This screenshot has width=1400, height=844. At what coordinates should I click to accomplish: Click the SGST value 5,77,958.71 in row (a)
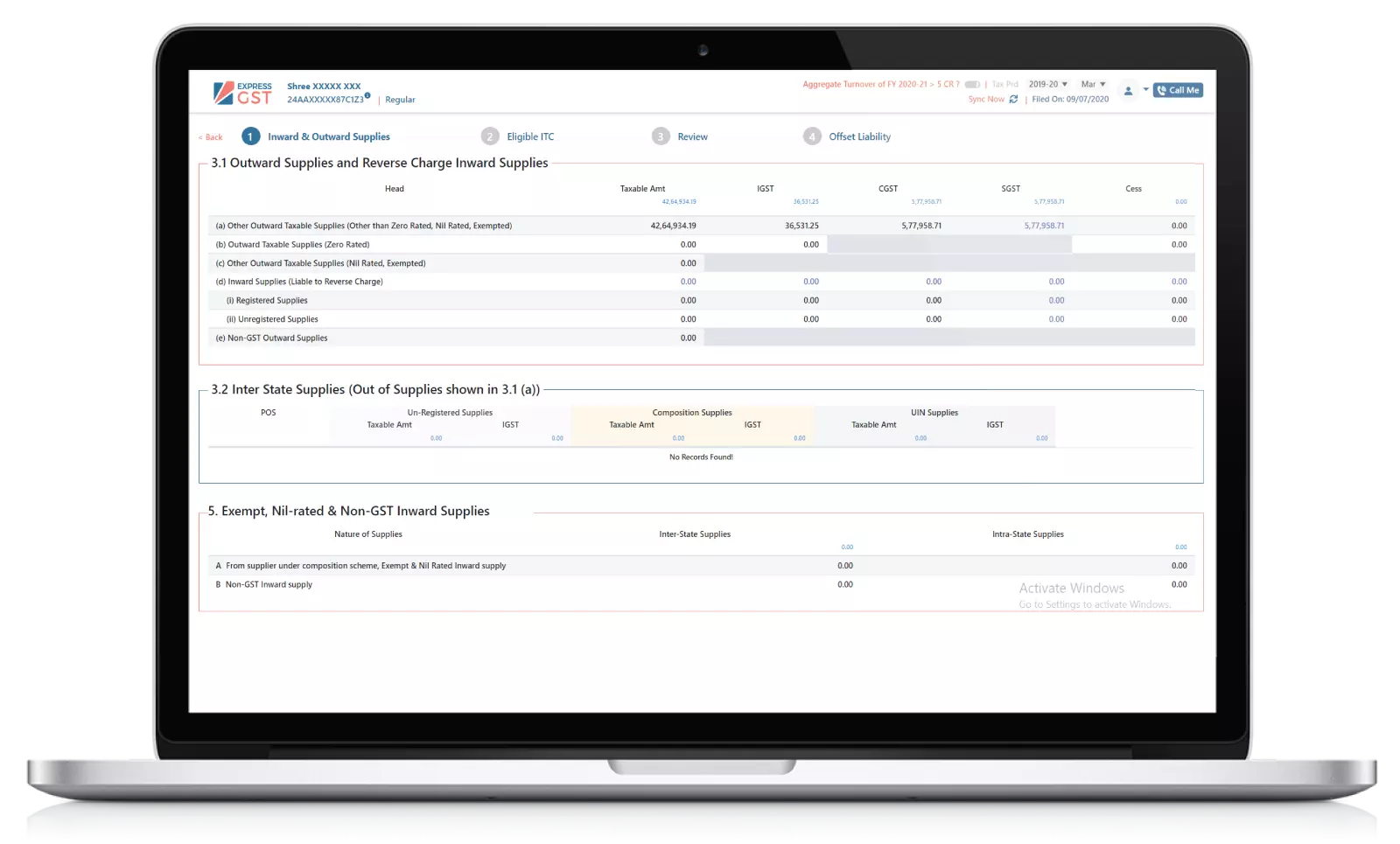tap(1044, 226)
